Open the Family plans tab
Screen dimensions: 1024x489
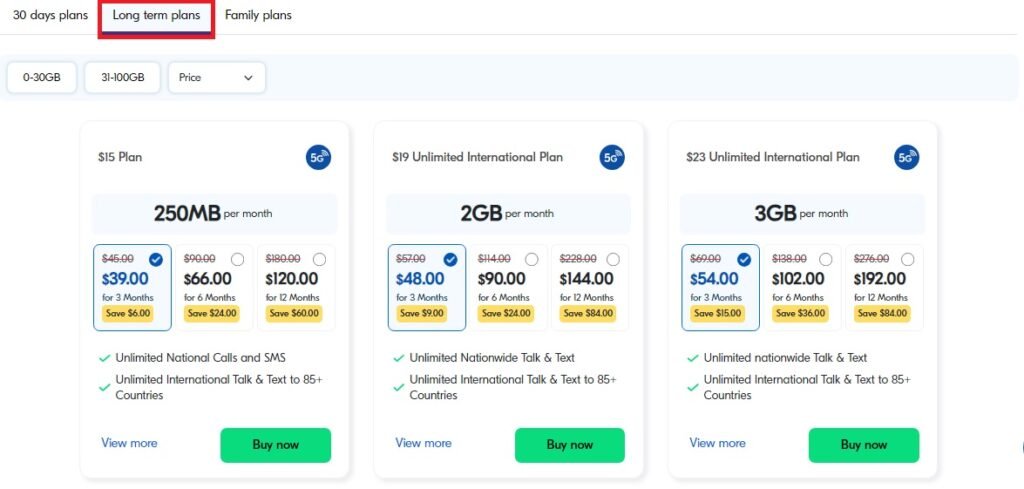pyautogui.click(x=258, y=15)
